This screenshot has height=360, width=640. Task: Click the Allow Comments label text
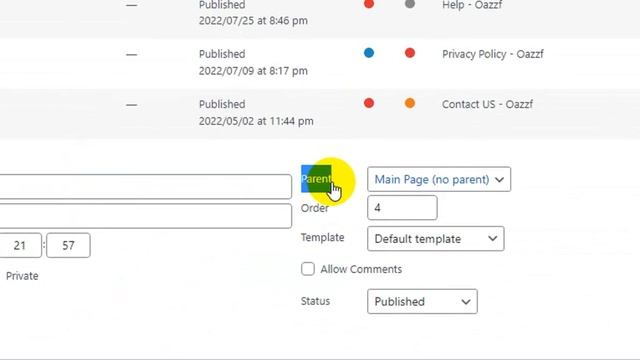click(361, 269)
